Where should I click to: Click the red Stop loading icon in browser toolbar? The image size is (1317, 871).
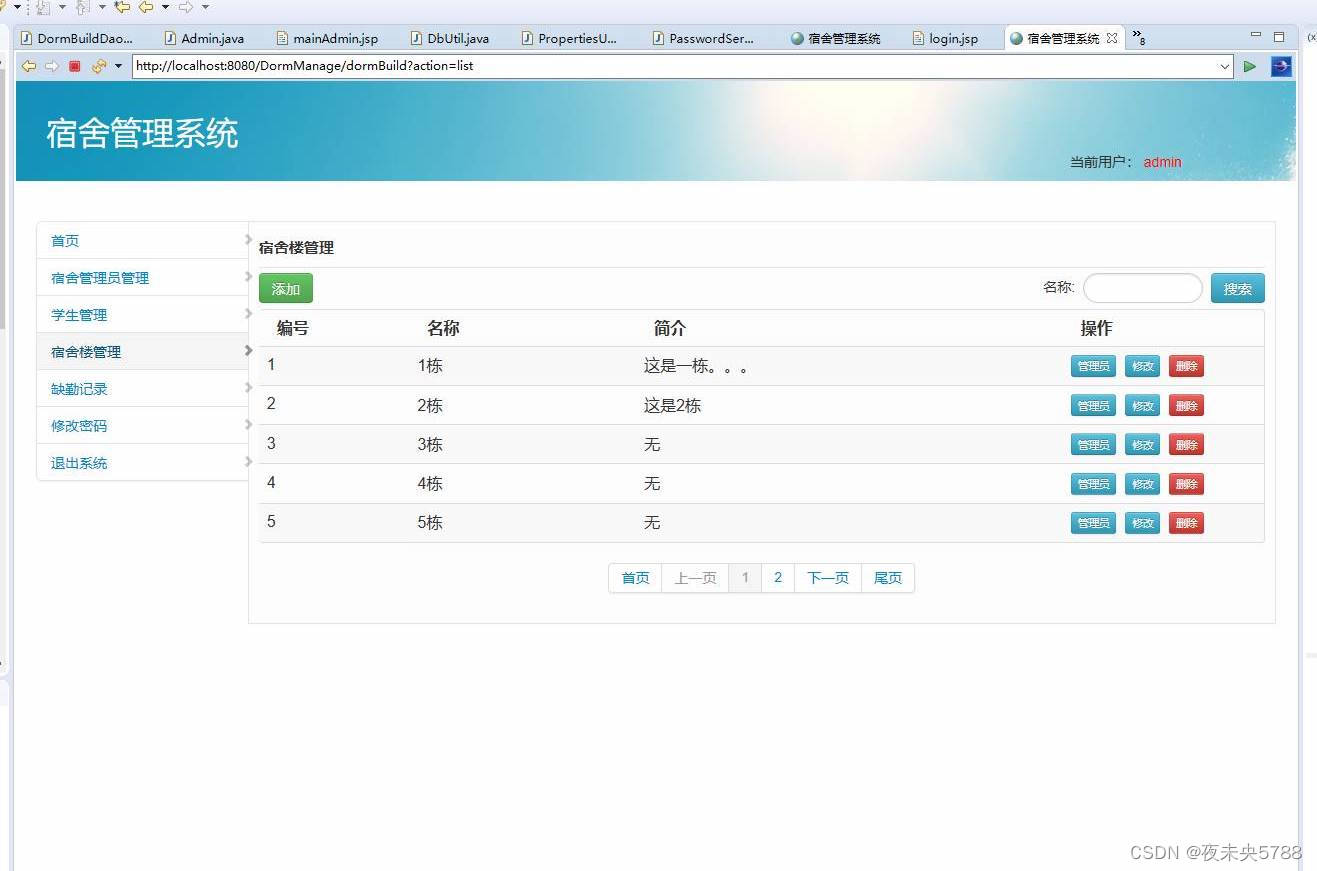click(73, 66)
